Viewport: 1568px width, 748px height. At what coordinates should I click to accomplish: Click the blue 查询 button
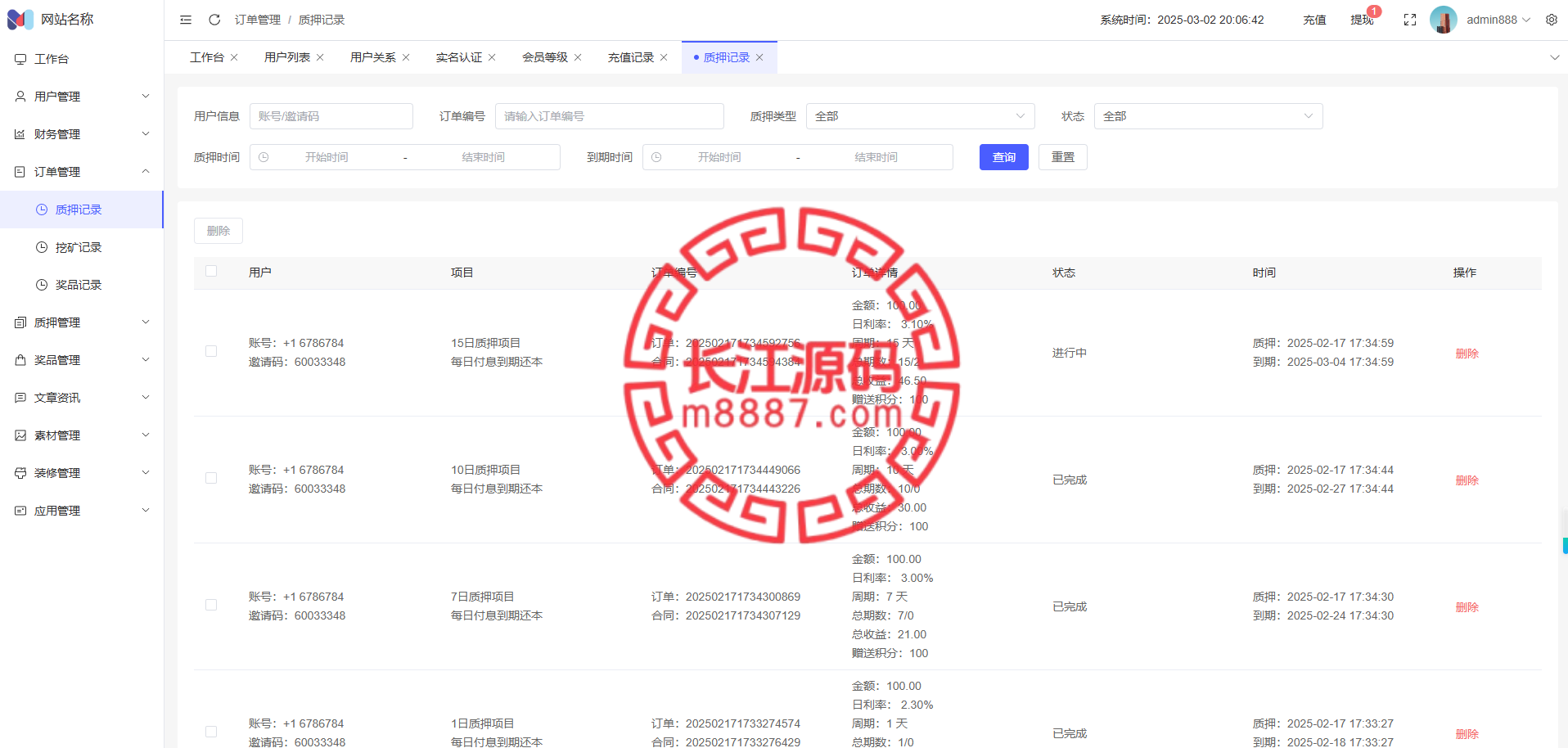[1004, 157]
